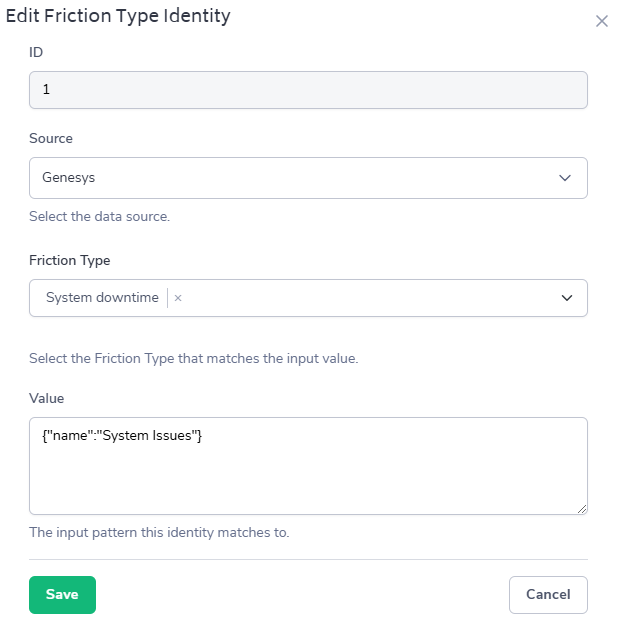Open the Friction Type dropdown arrow

pyautogui.click(x=567, y=298)
